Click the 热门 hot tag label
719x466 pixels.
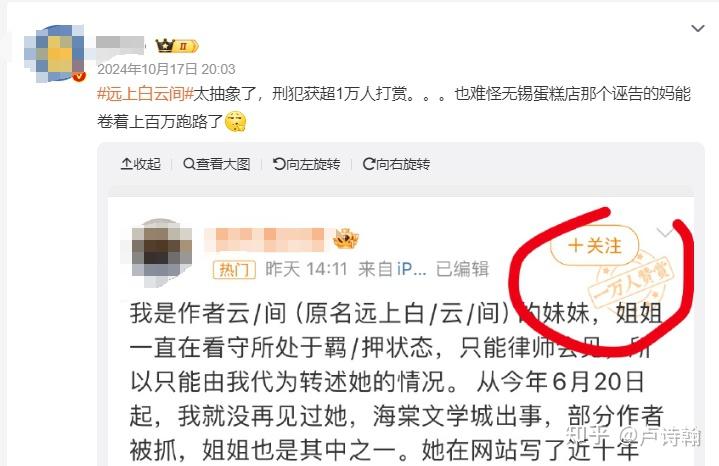coord(234,269)
